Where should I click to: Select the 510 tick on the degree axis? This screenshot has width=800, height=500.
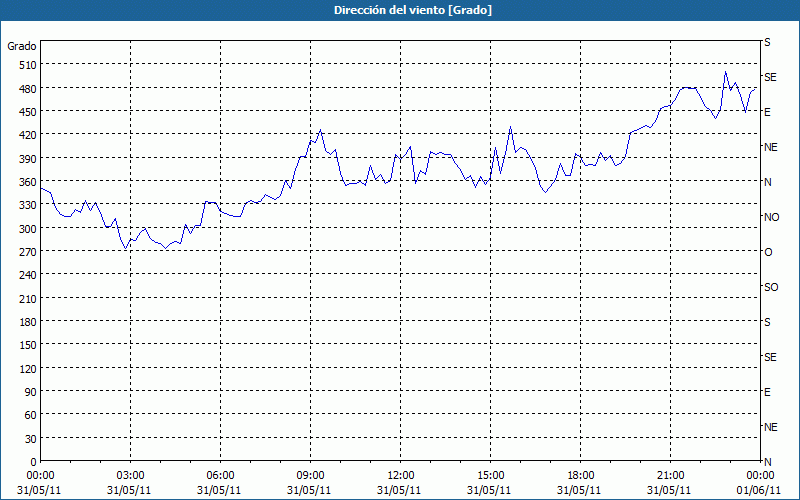[24, 65]
